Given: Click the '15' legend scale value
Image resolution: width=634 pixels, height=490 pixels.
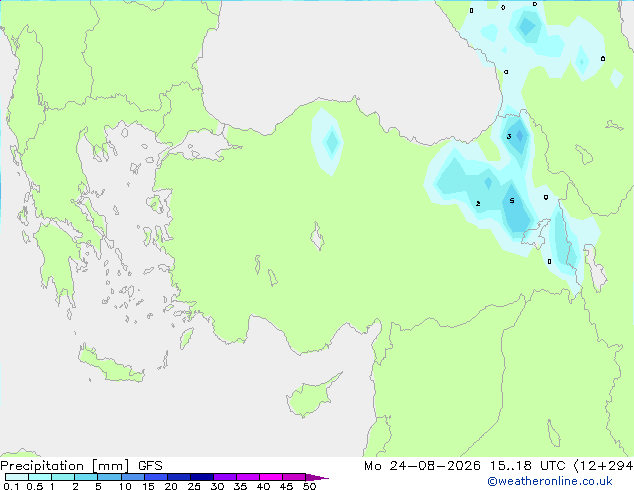Looking at the screenshot, I should (148, 486).
